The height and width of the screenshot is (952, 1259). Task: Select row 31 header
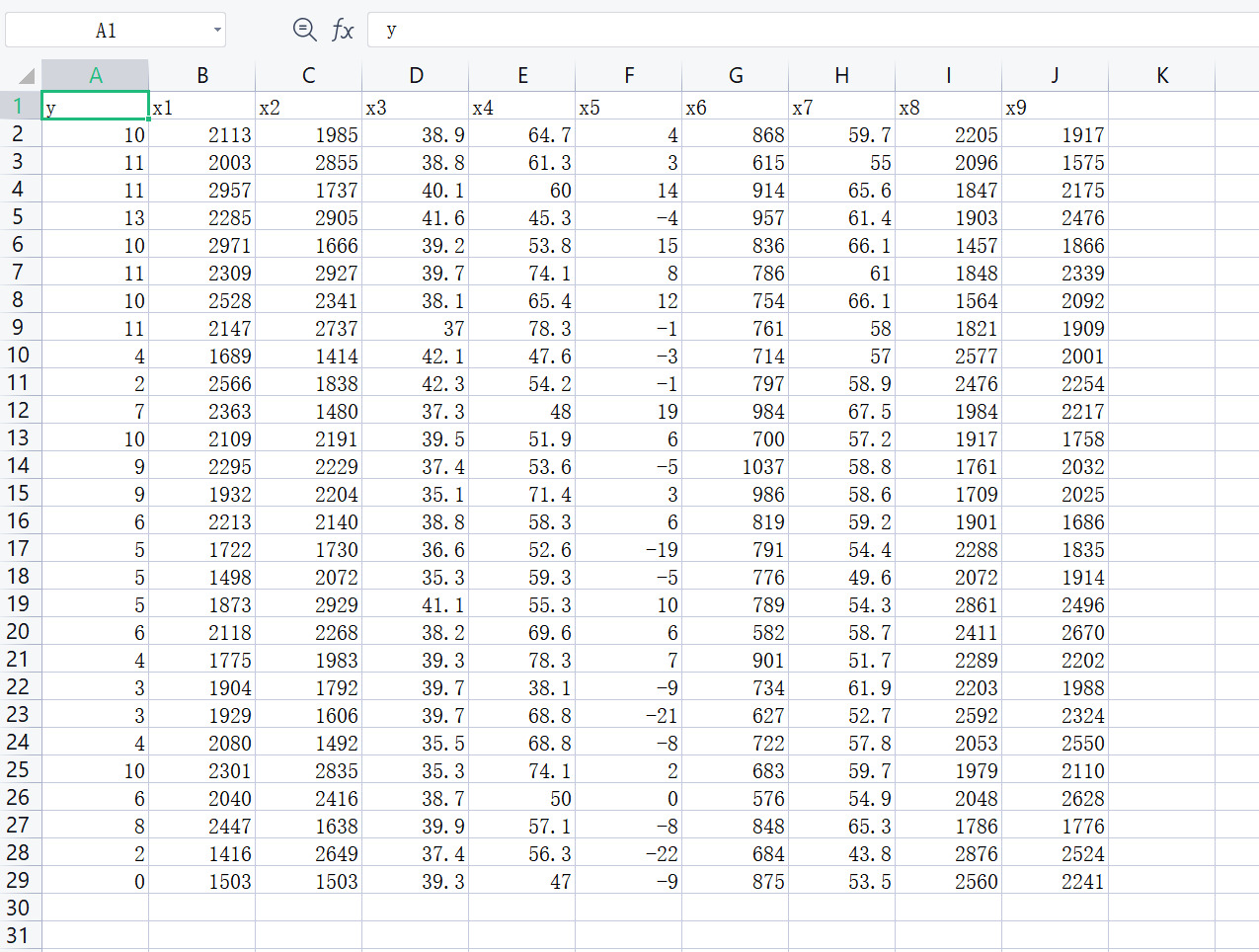click(20, 935)
